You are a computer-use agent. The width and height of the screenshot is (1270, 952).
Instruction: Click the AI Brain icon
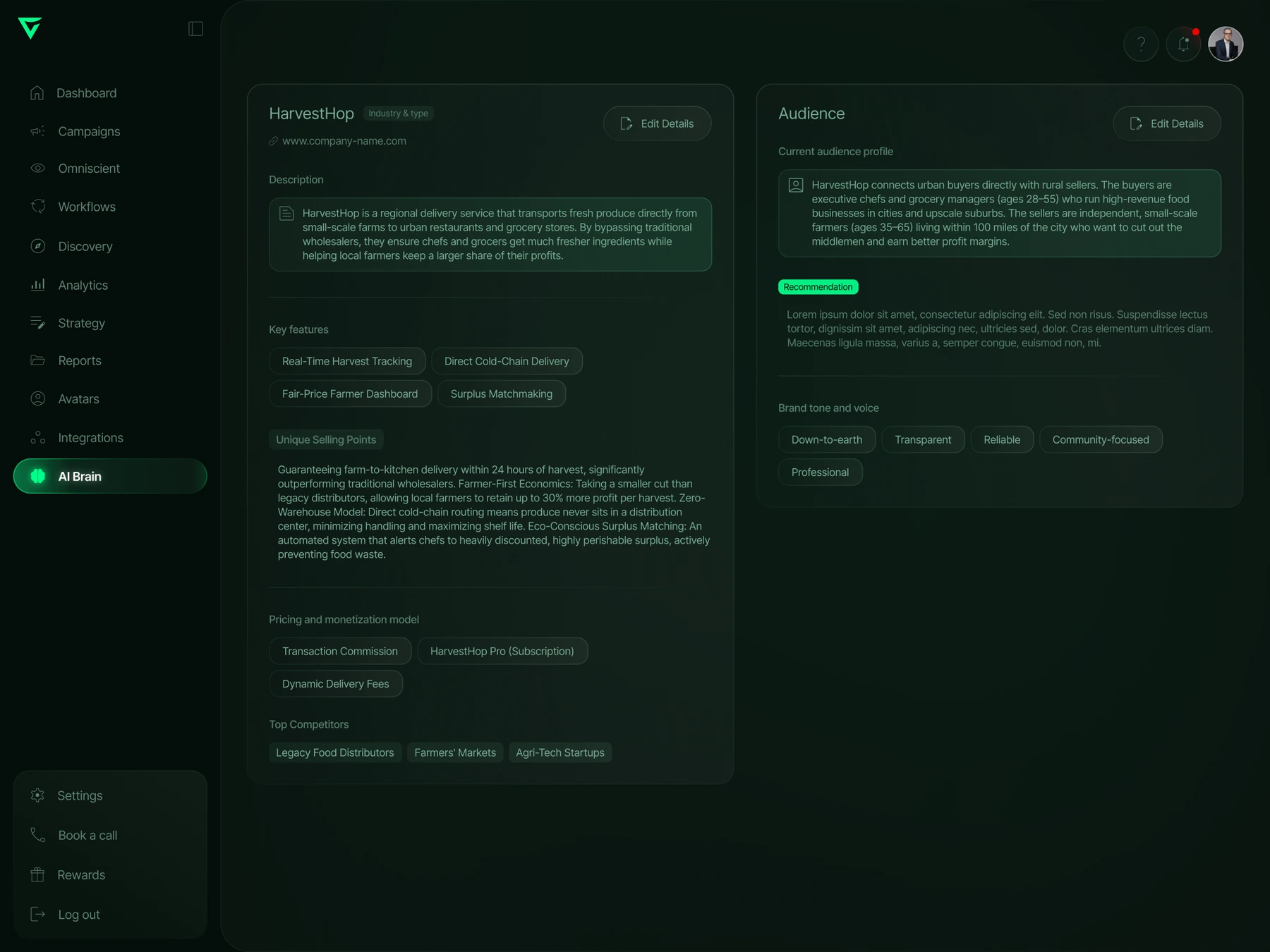(38, 476)
